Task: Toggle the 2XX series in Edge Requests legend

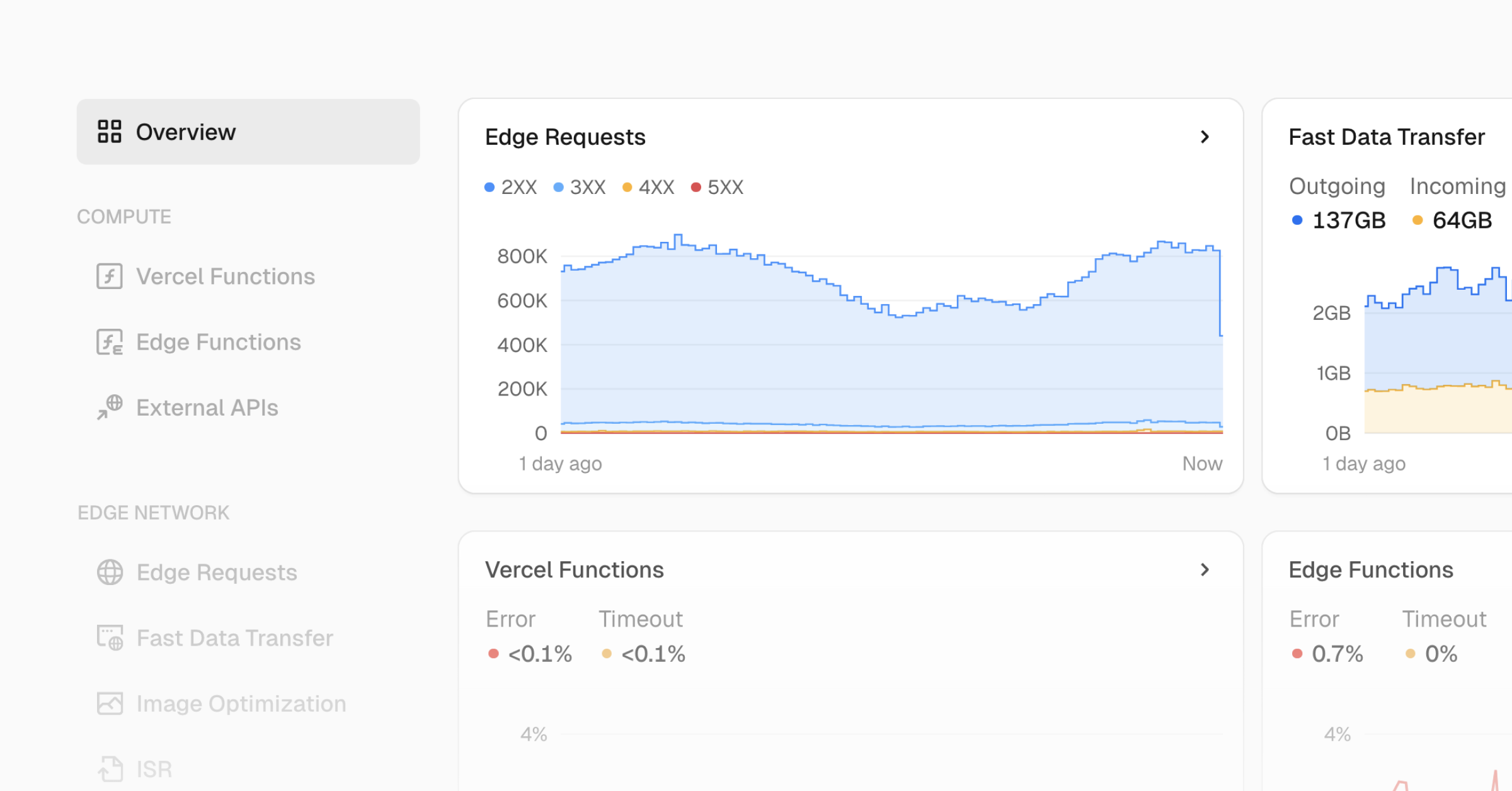Action: tap(511, 186)
